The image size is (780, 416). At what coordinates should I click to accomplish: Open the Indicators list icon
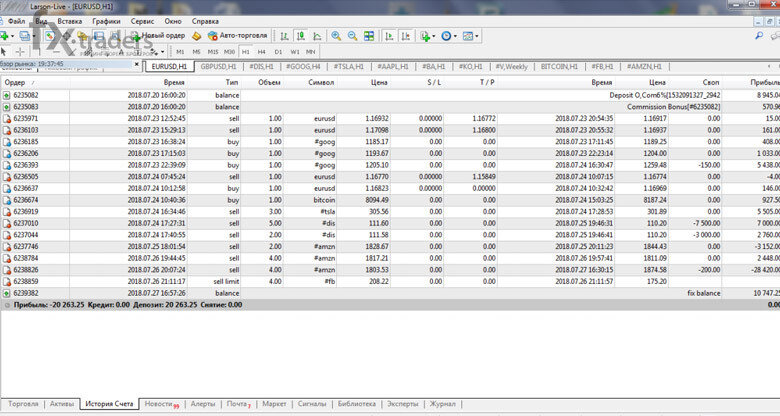coord(425,36)
